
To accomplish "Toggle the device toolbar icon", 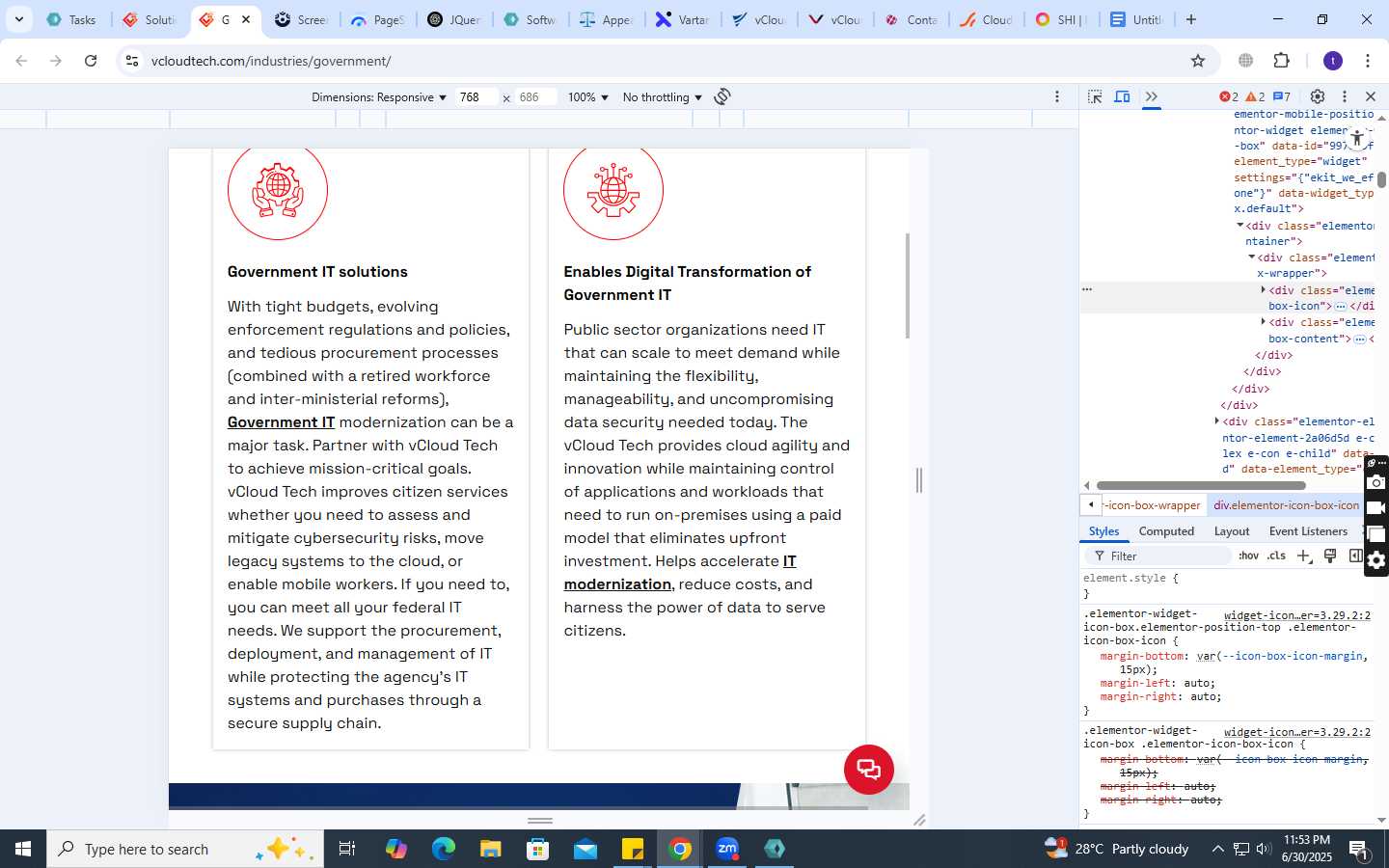I will pos(1123,96).
